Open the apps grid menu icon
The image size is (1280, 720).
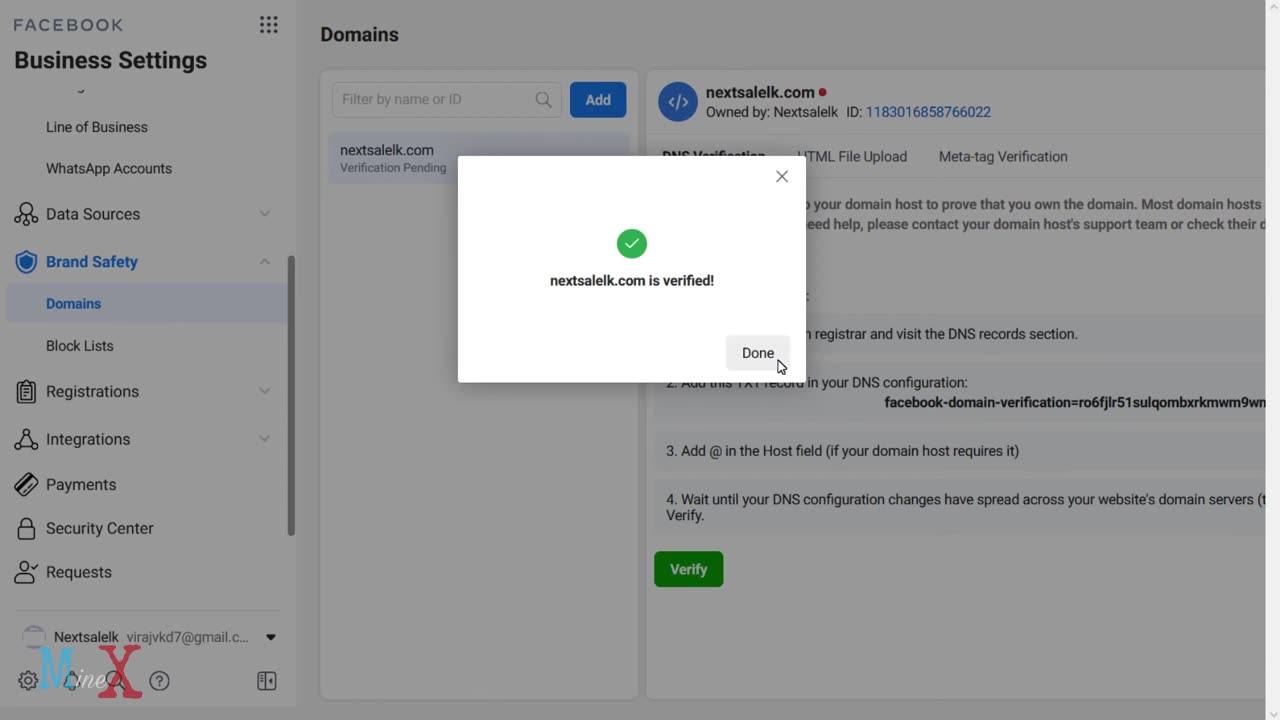(268, 25)
